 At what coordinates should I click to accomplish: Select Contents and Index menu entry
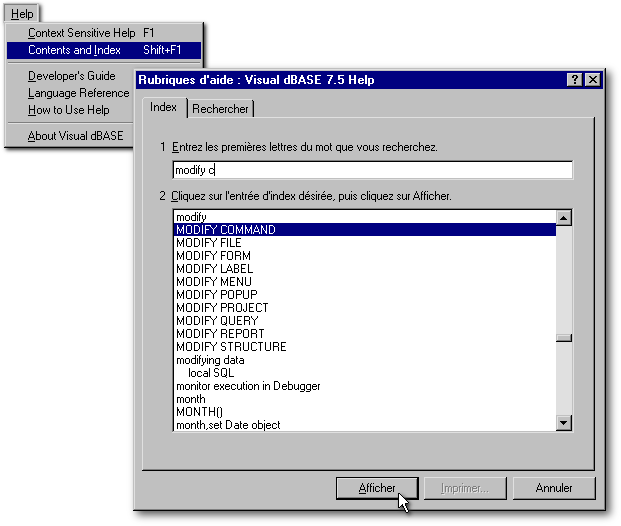[104, 50]
